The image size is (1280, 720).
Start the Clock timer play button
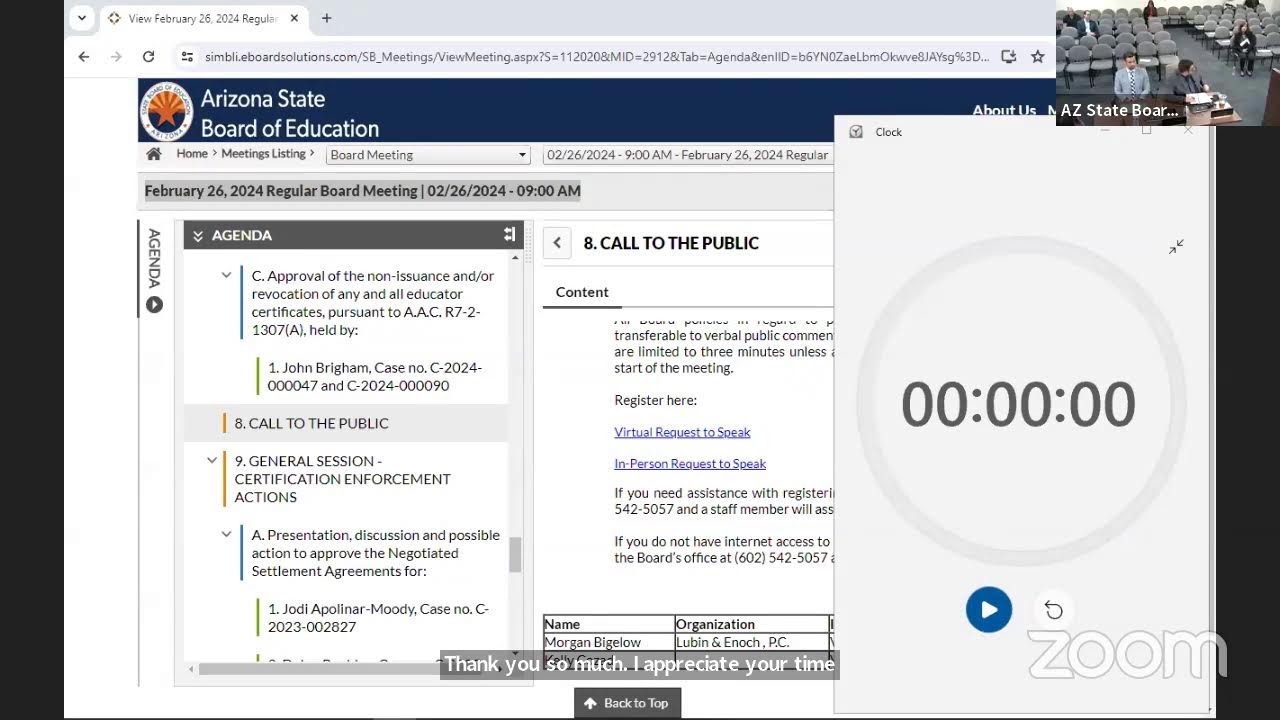[989, 610]
